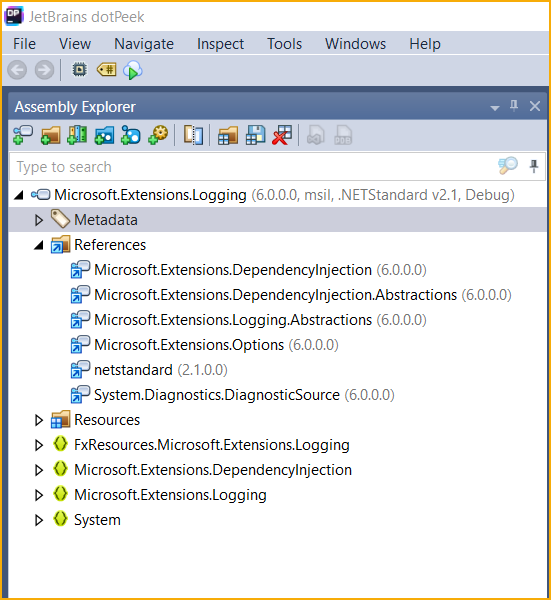The height and width of the screenshot is (600, 551).
Task: Select Microsoft.Extensions.DependencyInjection namespace label
Action: 213,470
